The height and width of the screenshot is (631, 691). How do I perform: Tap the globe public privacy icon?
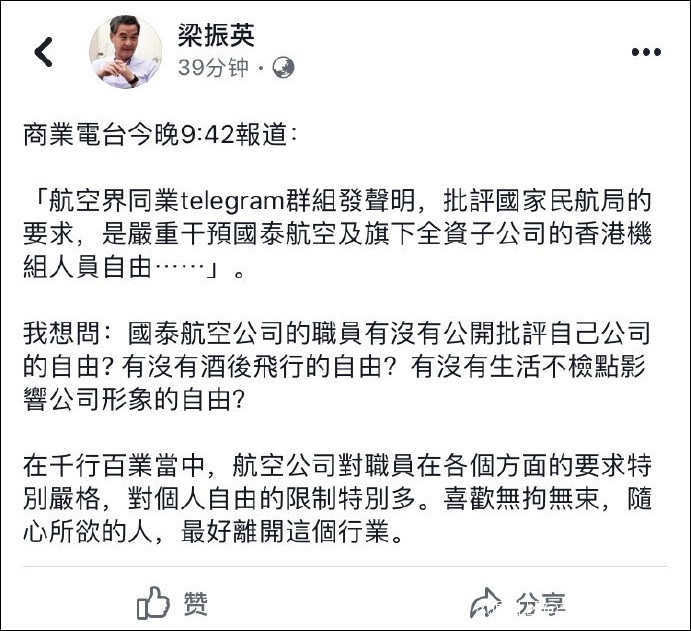[x=284, y=67]
